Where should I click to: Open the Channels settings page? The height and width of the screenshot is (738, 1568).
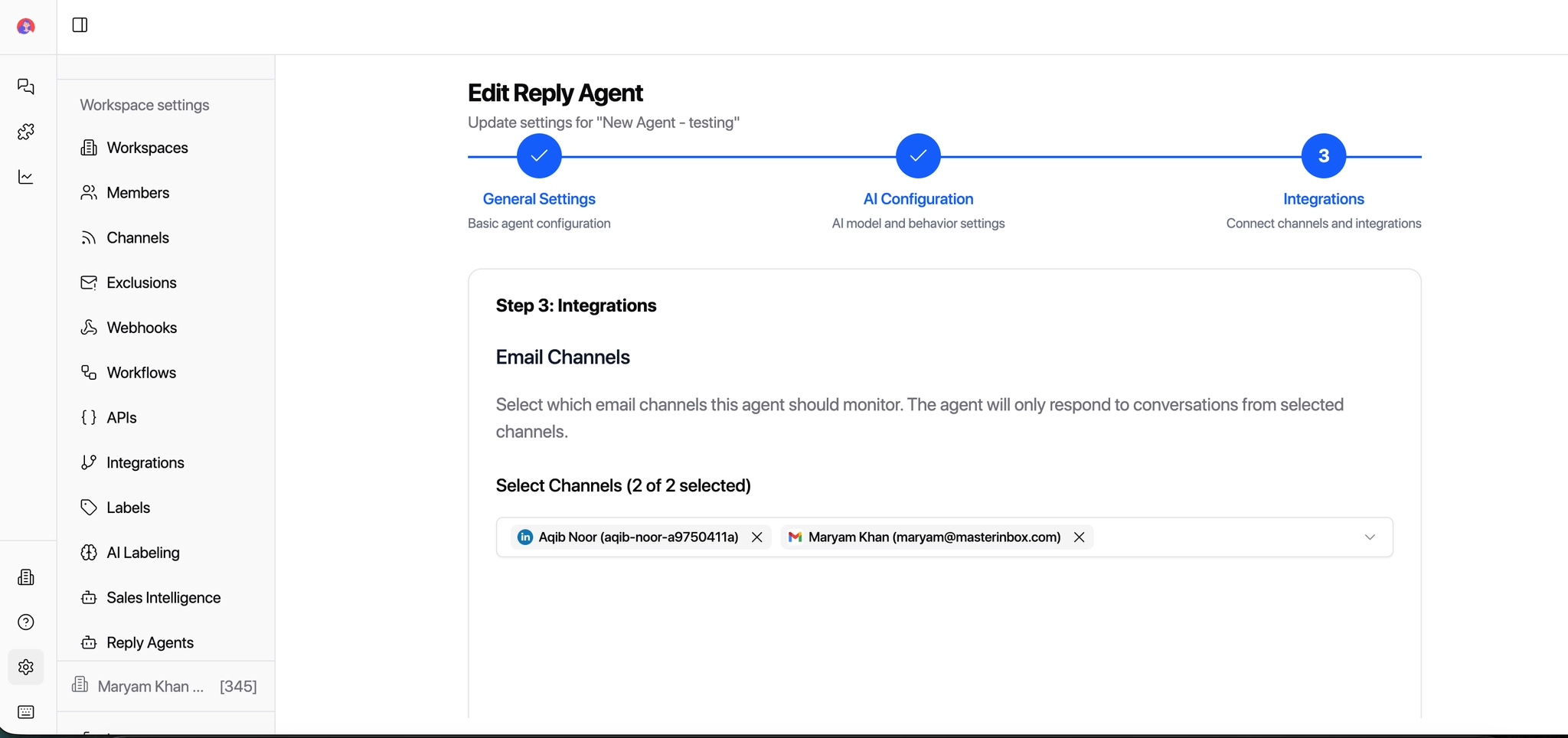(x=138, y=237)
